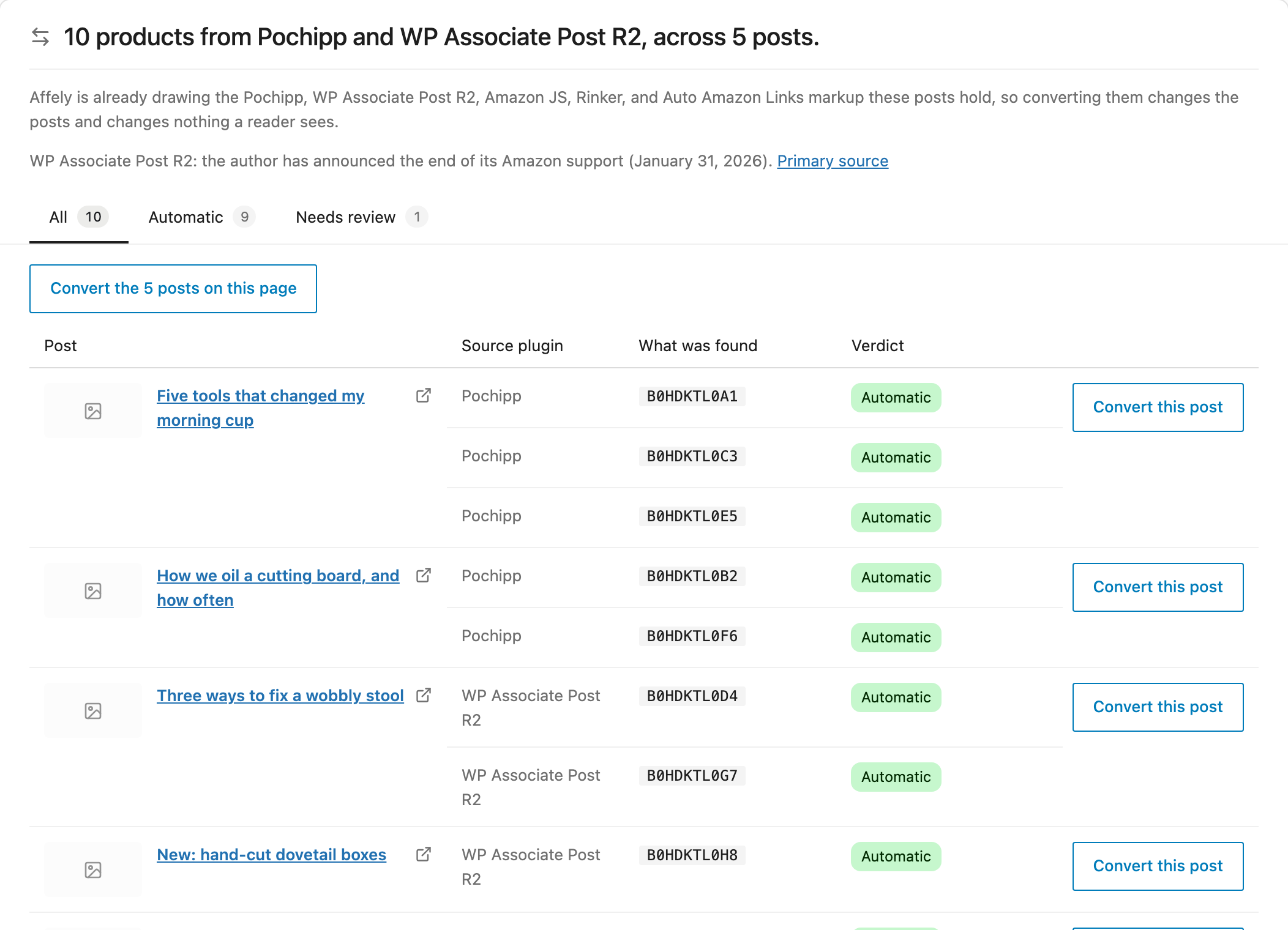
Task: Click the 'What was found' column header
Action: [x=698, y=346]
